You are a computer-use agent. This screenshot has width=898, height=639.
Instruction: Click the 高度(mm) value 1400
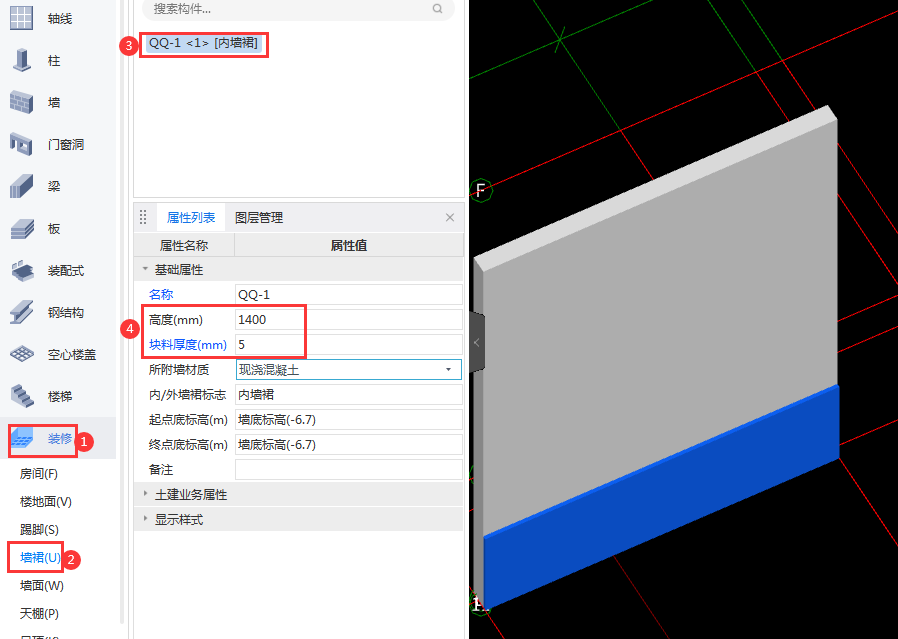pos(349,320)
